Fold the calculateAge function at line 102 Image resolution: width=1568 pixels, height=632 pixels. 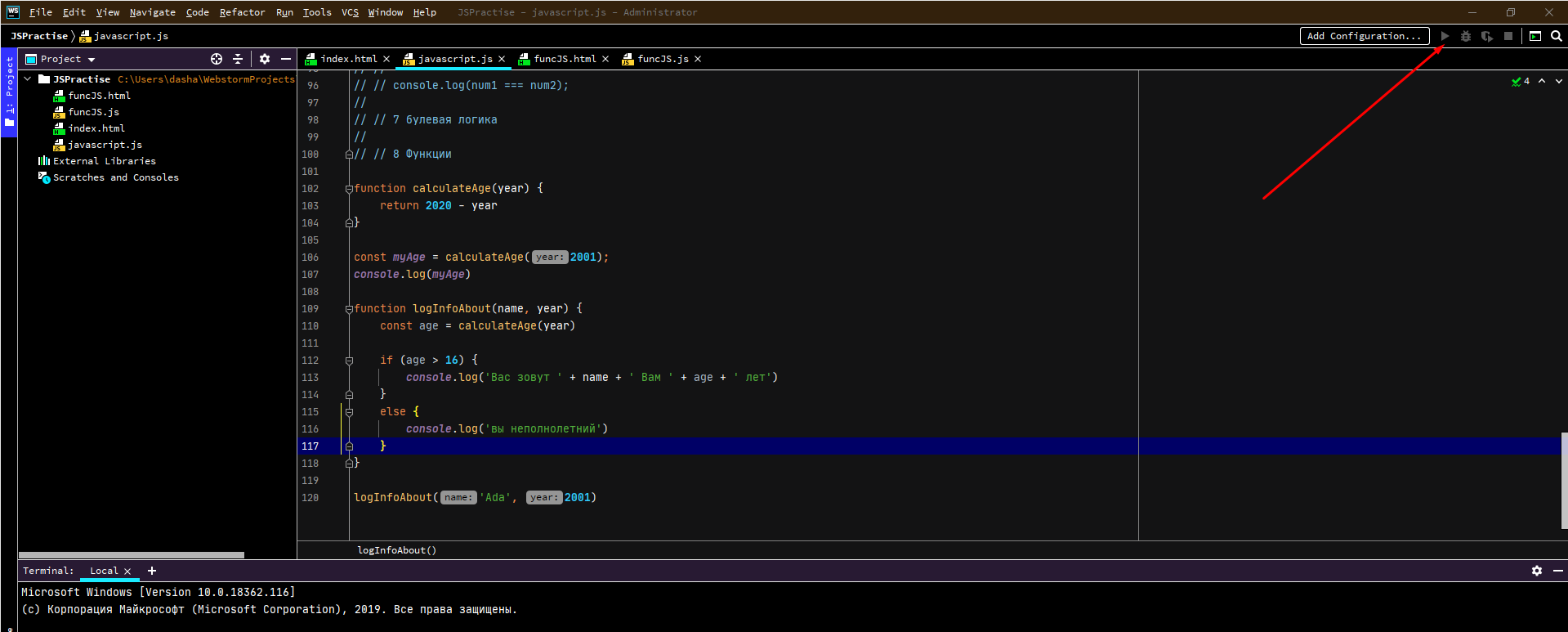click(349, 189)
